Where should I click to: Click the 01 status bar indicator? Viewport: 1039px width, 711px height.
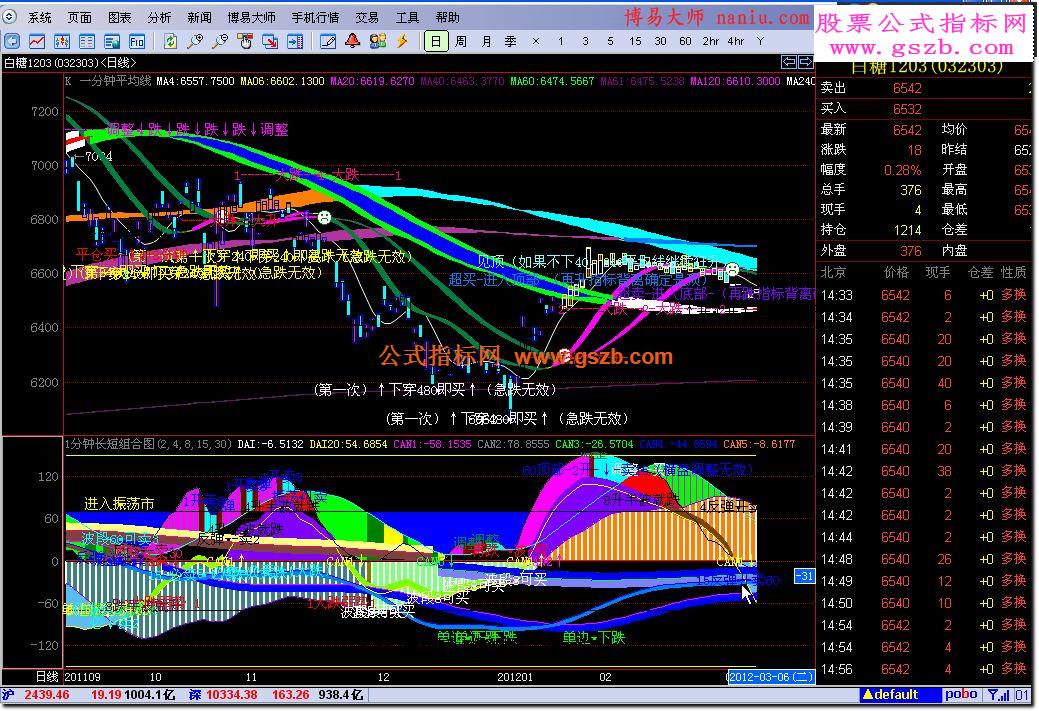click(1022, 695)
